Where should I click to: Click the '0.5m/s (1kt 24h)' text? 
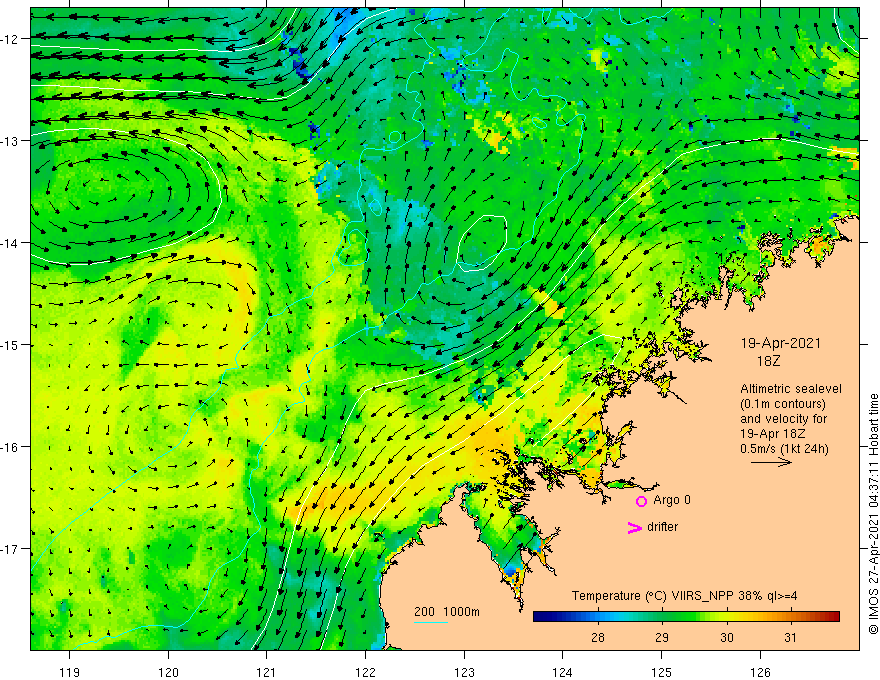coord(784,449)
